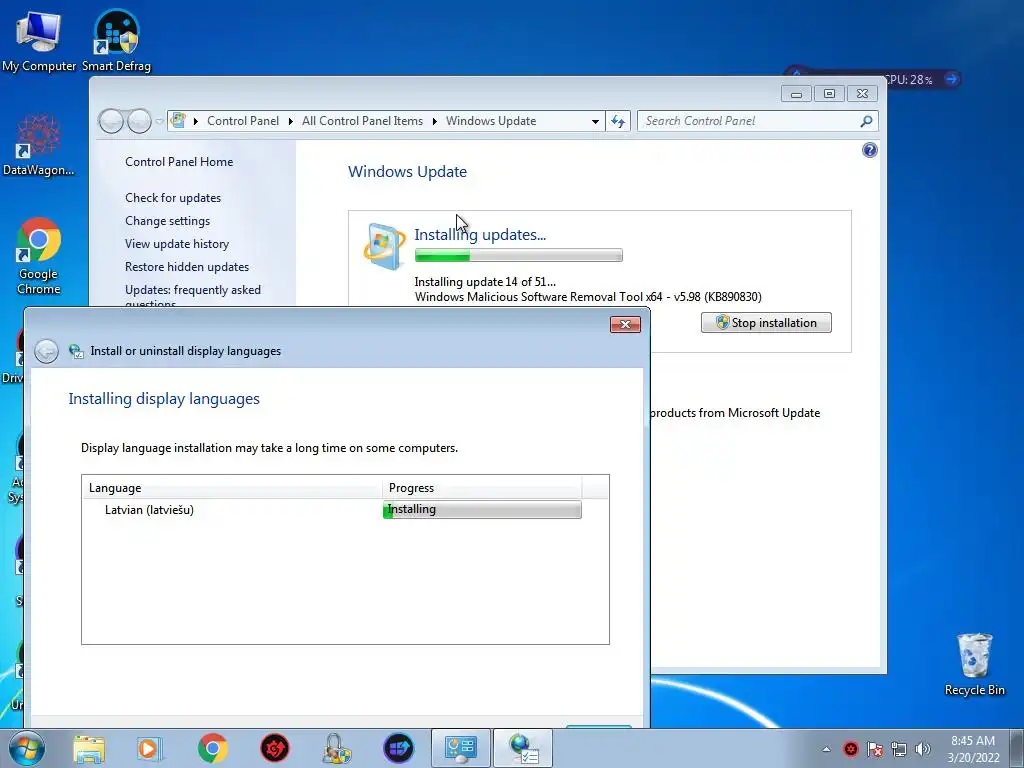Open View update history
The width and height of the screenshot is (1024, 768).
(x=177, y=244)
